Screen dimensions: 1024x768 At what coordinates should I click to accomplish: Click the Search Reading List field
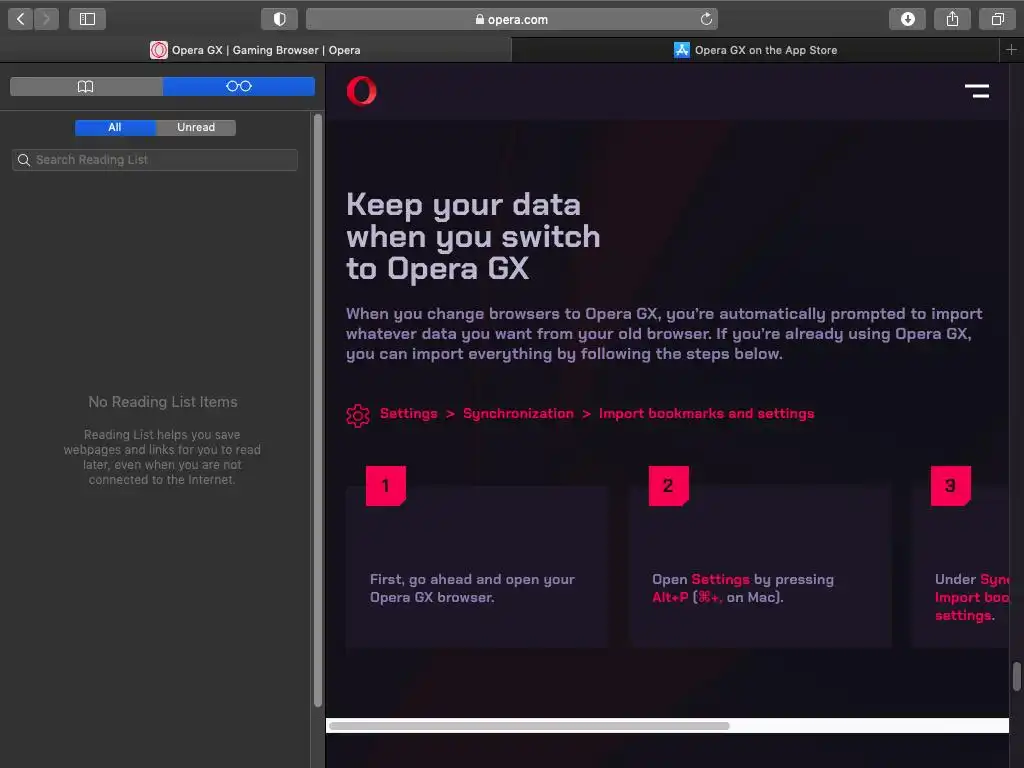(x=155, y=160)
